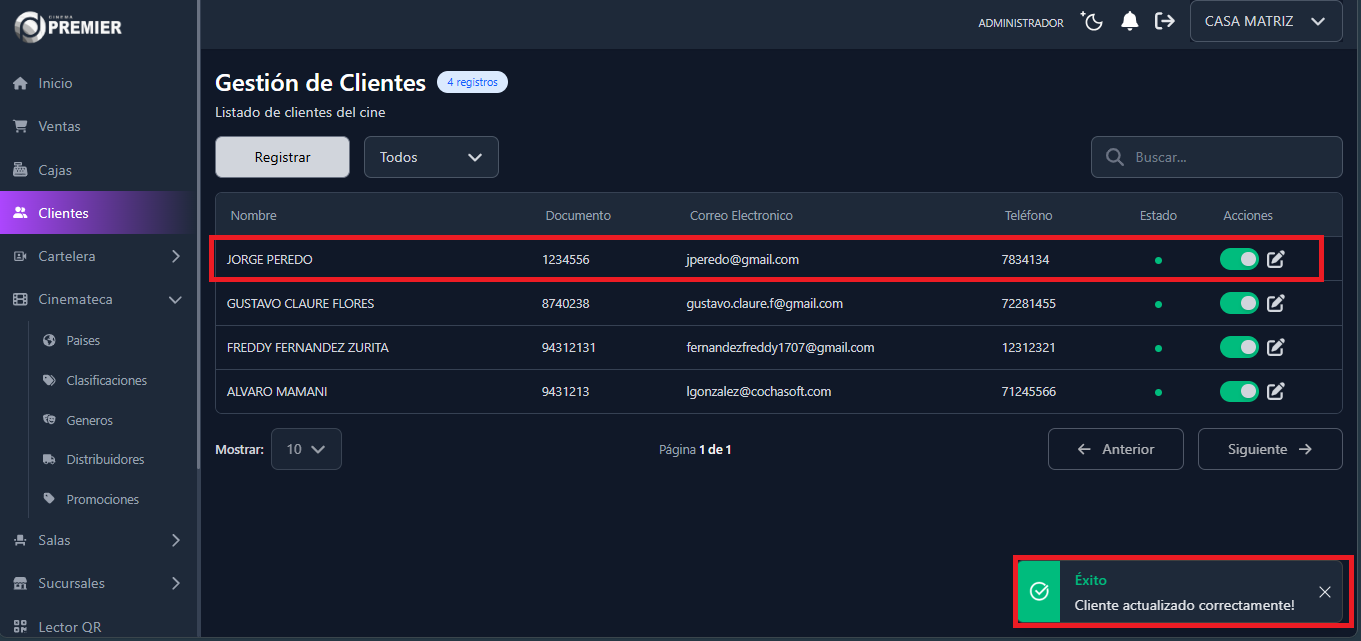Change rows shown with Mostrar dropdown
Screen dimensions: 1361x641
[x=306, y=449]
